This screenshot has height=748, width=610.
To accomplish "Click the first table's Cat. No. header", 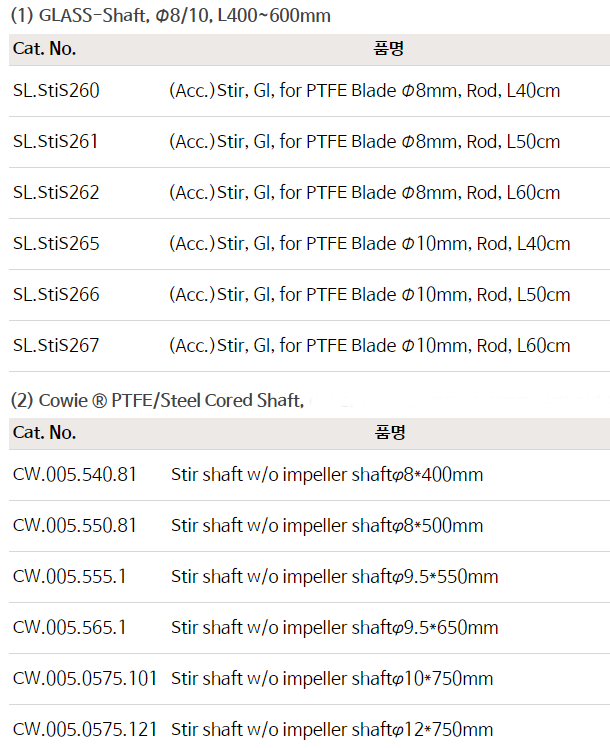I will click(x=44, y=48).
